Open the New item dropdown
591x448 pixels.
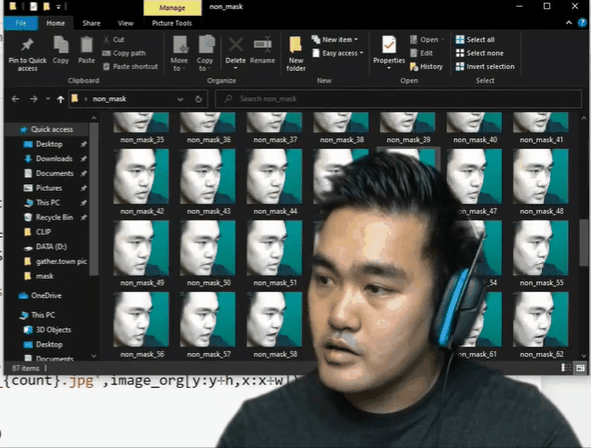335,40
